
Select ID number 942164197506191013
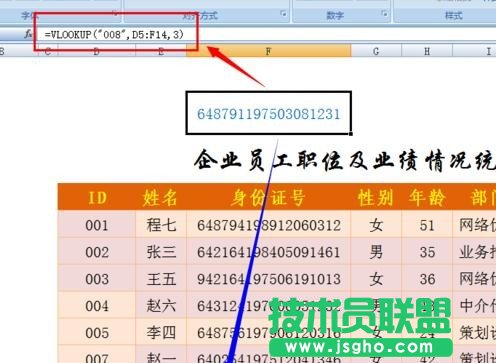tap(268, 279)
